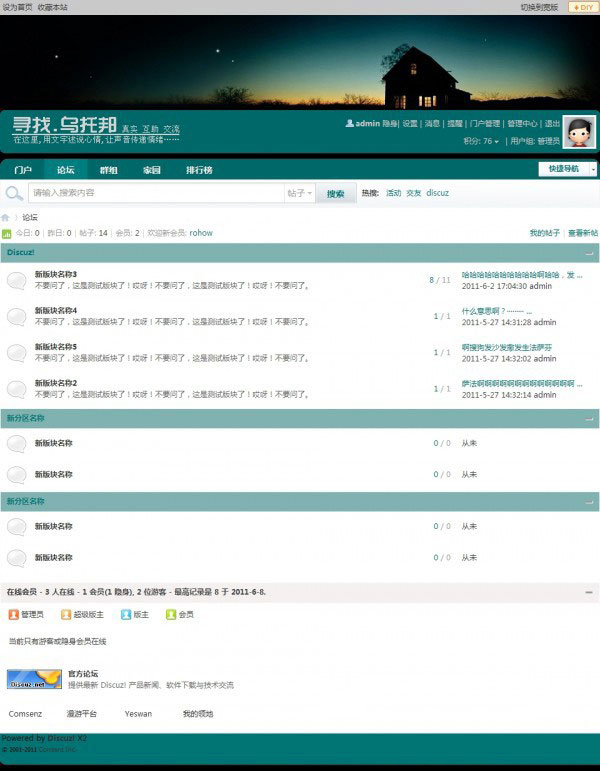Viewport: 600px width, 771px height.
Task: Open the 排行榜 navigation tab
Action: pyautogui.click(x=199, y=170)
